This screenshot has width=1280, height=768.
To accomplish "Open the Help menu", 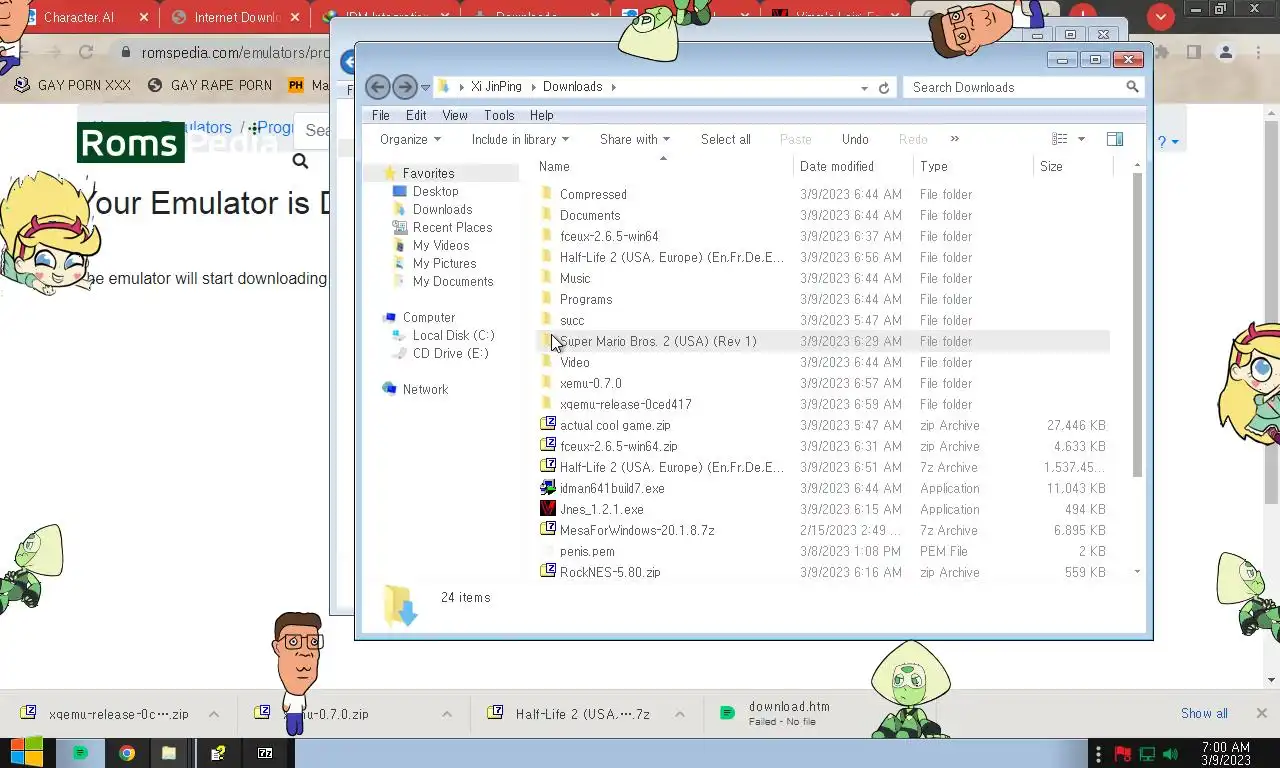I will pyautogui.click(x=541, y=115).
